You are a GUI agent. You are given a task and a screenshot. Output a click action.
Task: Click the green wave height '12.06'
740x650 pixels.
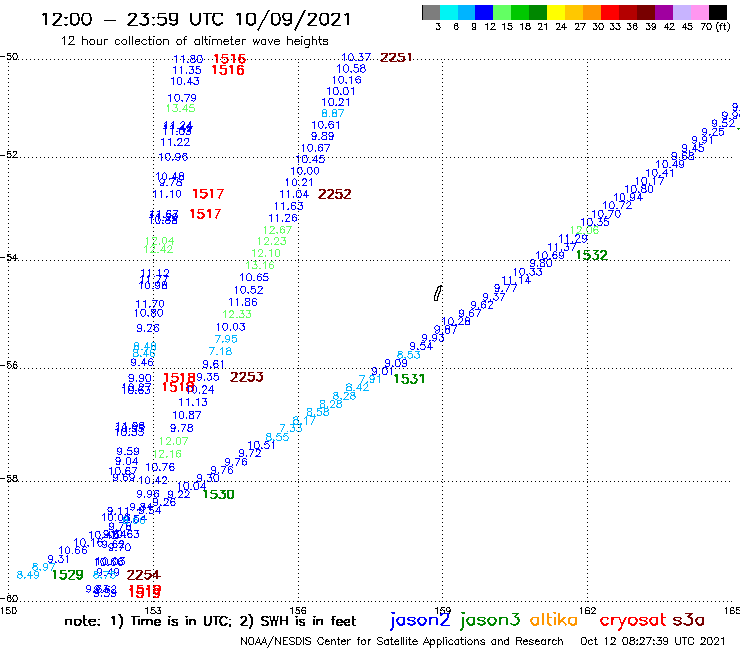[584, 230]
